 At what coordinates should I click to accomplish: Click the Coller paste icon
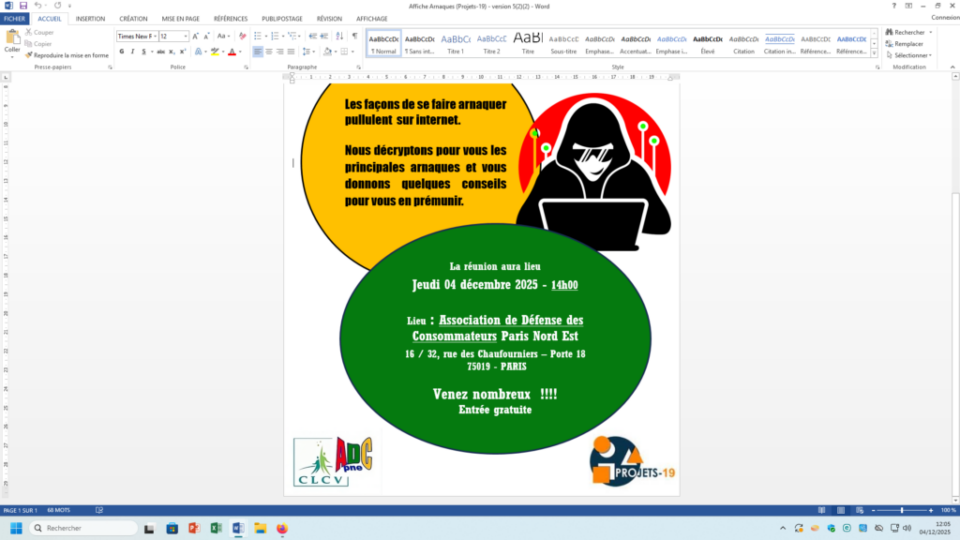point(12,40)
